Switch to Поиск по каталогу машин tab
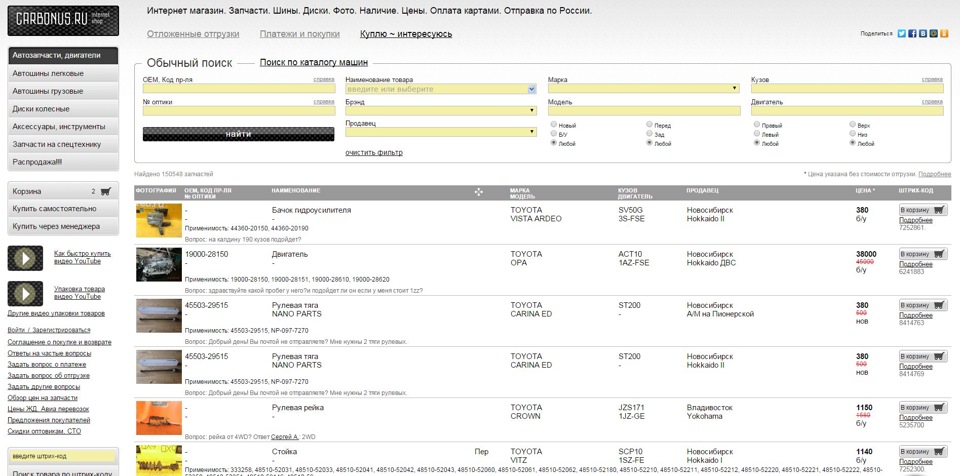 313,62
